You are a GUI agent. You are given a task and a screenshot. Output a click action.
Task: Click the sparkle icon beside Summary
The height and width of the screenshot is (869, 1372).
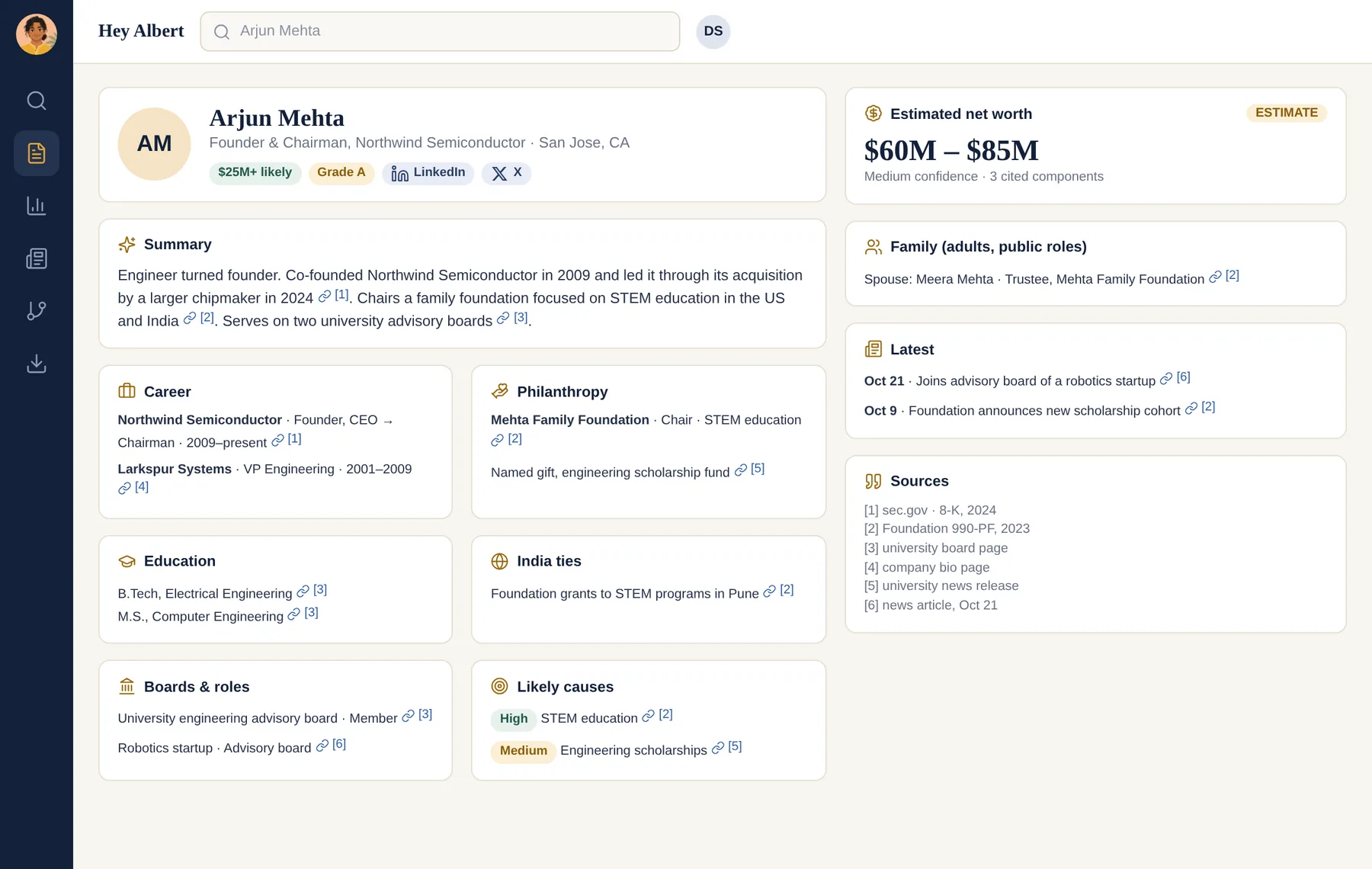127,245
